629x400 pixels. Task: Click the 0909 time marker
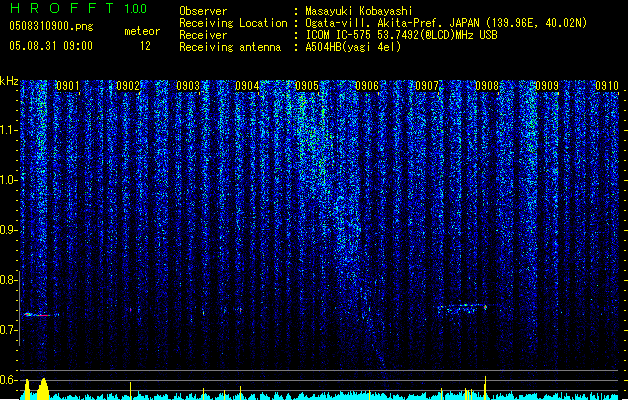[547, 86]
